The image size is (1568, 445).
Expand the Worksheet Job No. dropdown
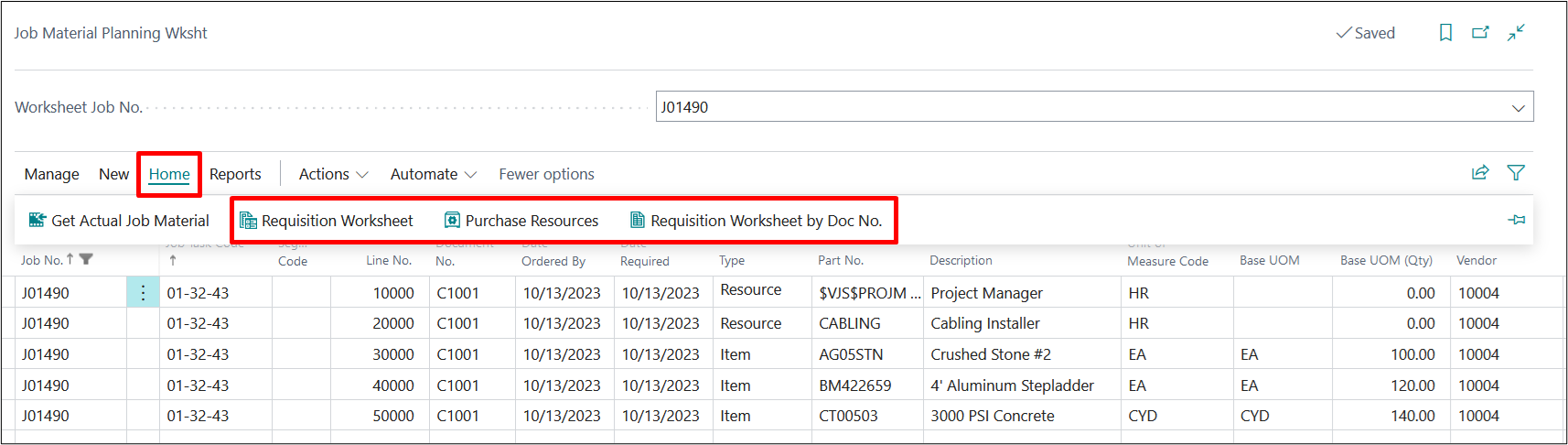tap(1519, 107)
